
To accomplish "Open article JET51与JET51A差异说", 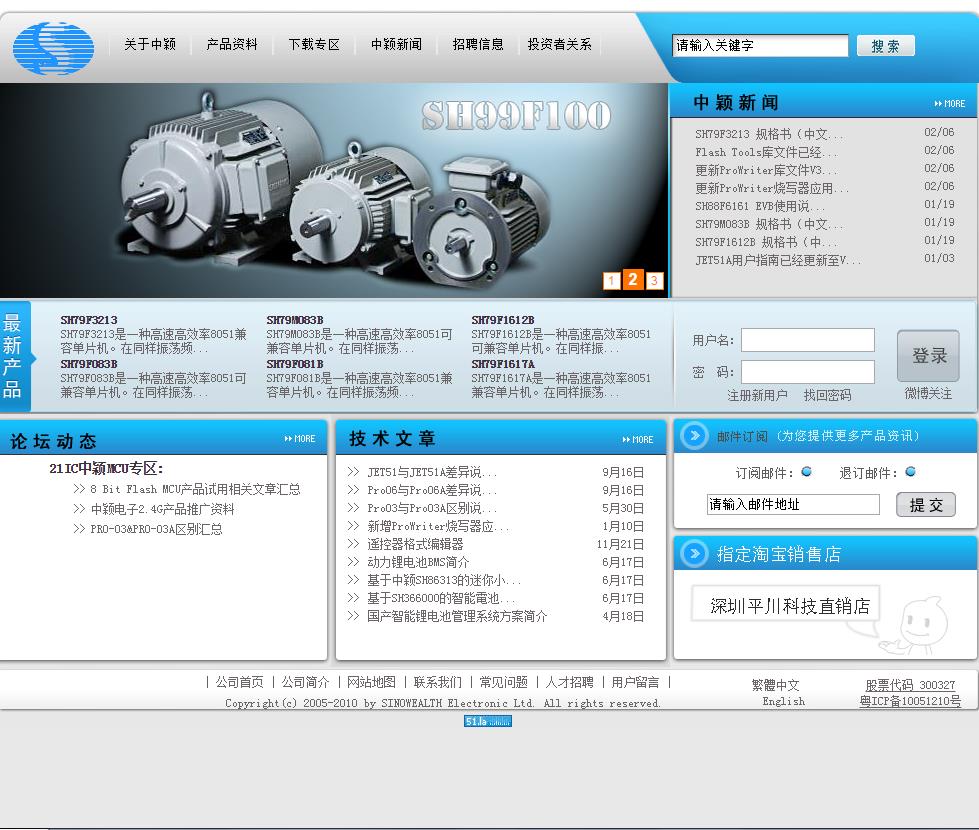I will click(432, 472).
